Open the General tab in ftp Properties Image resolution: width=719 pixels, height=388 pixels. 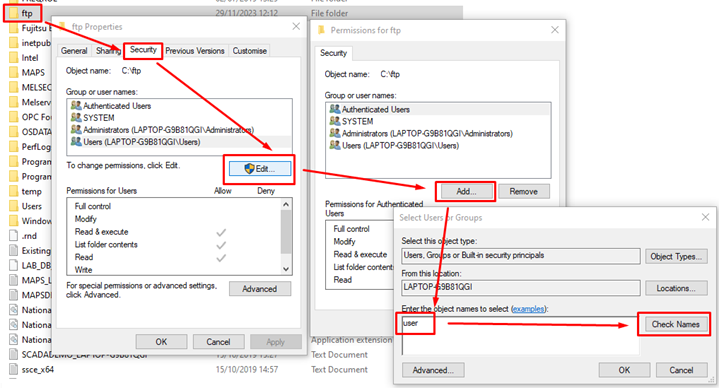click(x=74, y=51)
